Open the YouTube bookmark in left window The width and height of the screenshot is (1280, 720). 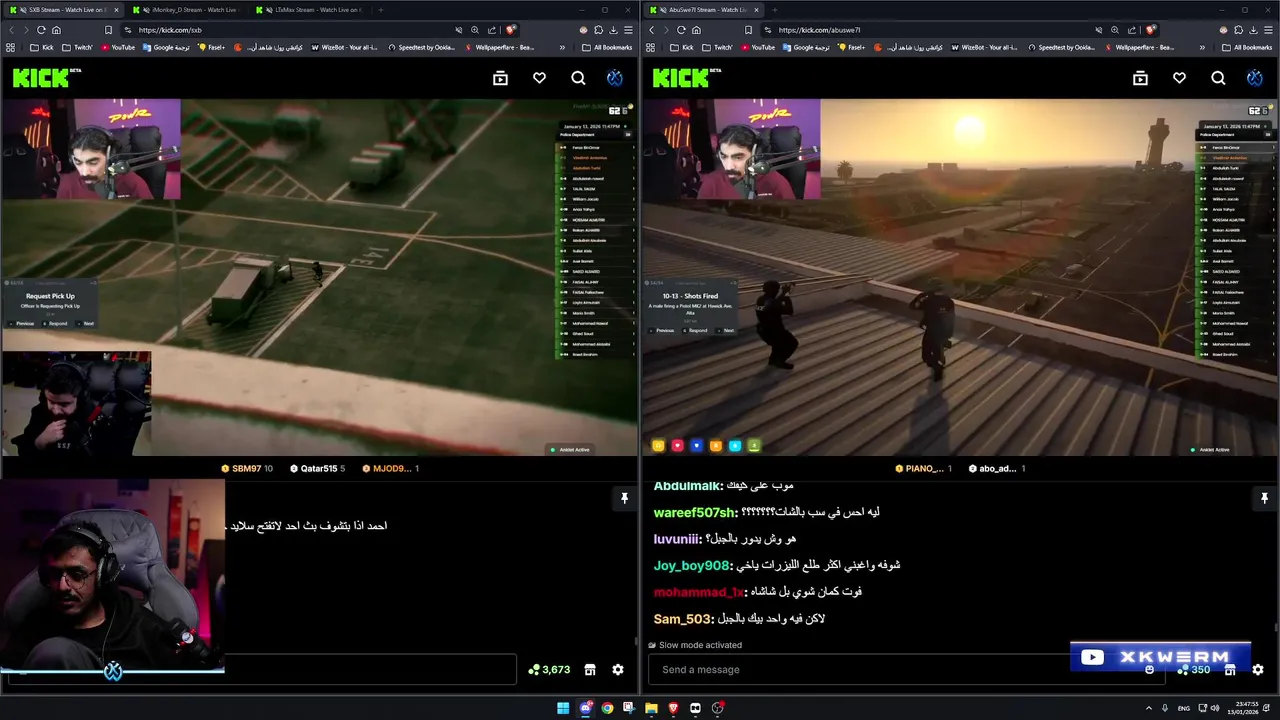[117, 47]
